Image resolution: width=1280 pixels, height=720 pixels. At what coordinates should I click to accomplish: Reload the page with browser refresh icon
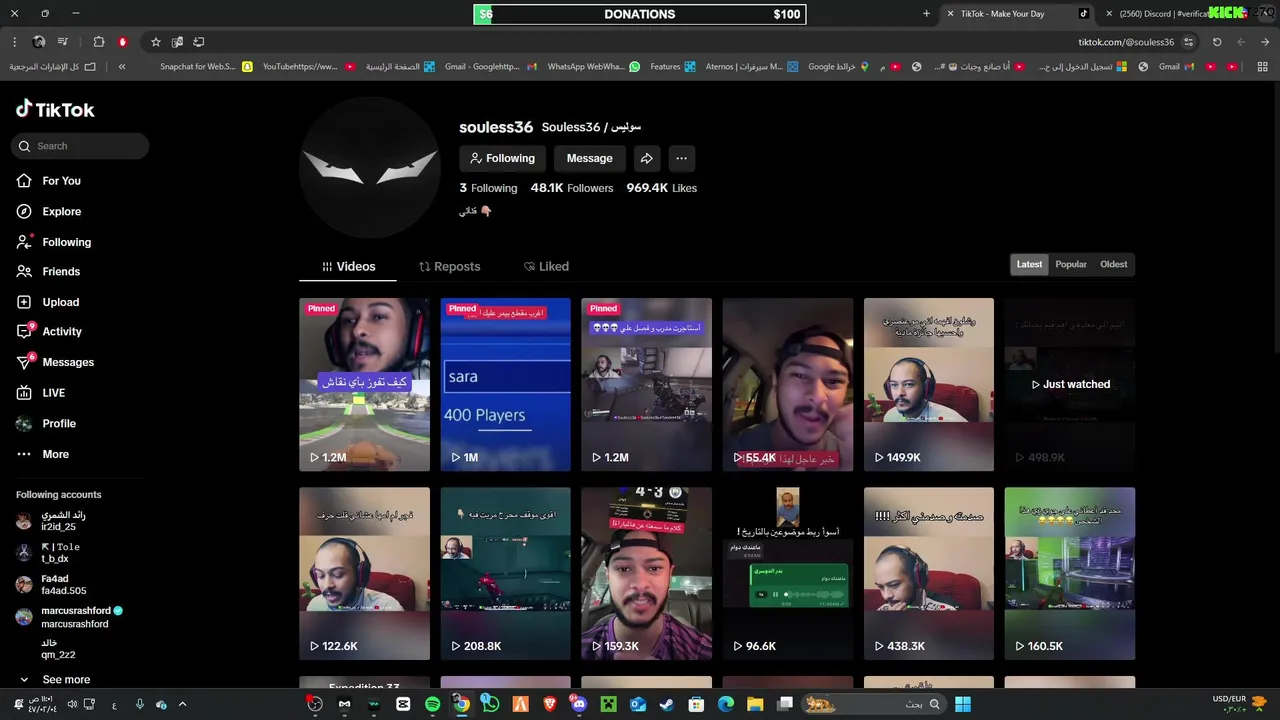coord(1217,42)
